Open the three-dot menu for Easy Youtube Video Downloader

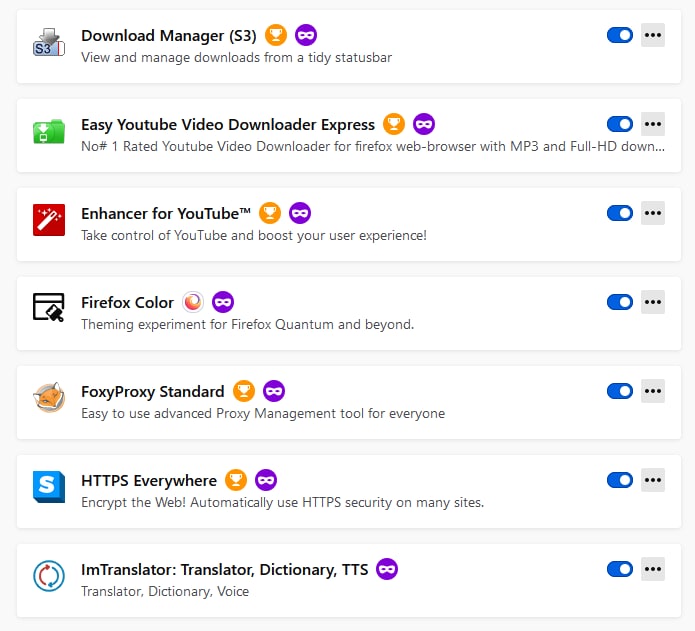coord(653,124)
